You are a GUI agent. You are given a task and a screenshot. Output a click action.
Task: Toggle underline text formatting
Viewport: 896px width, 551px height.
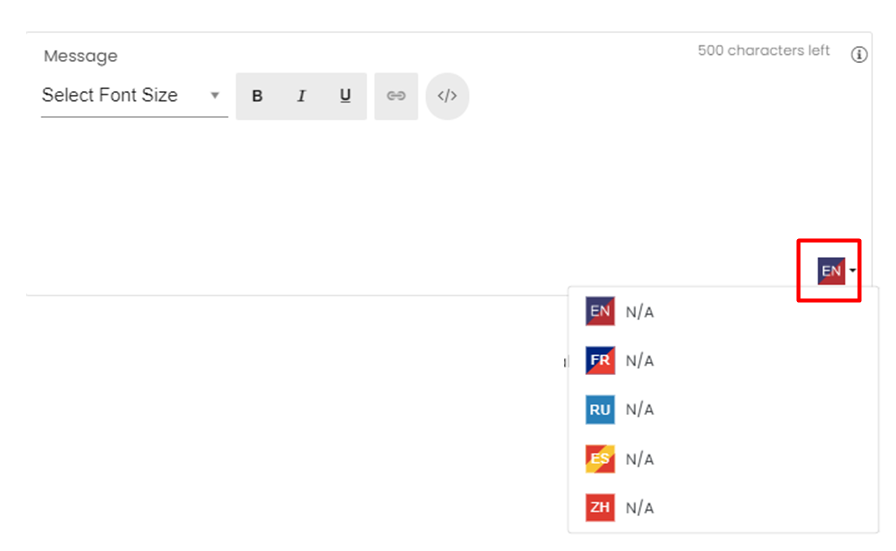click(345, 96)
